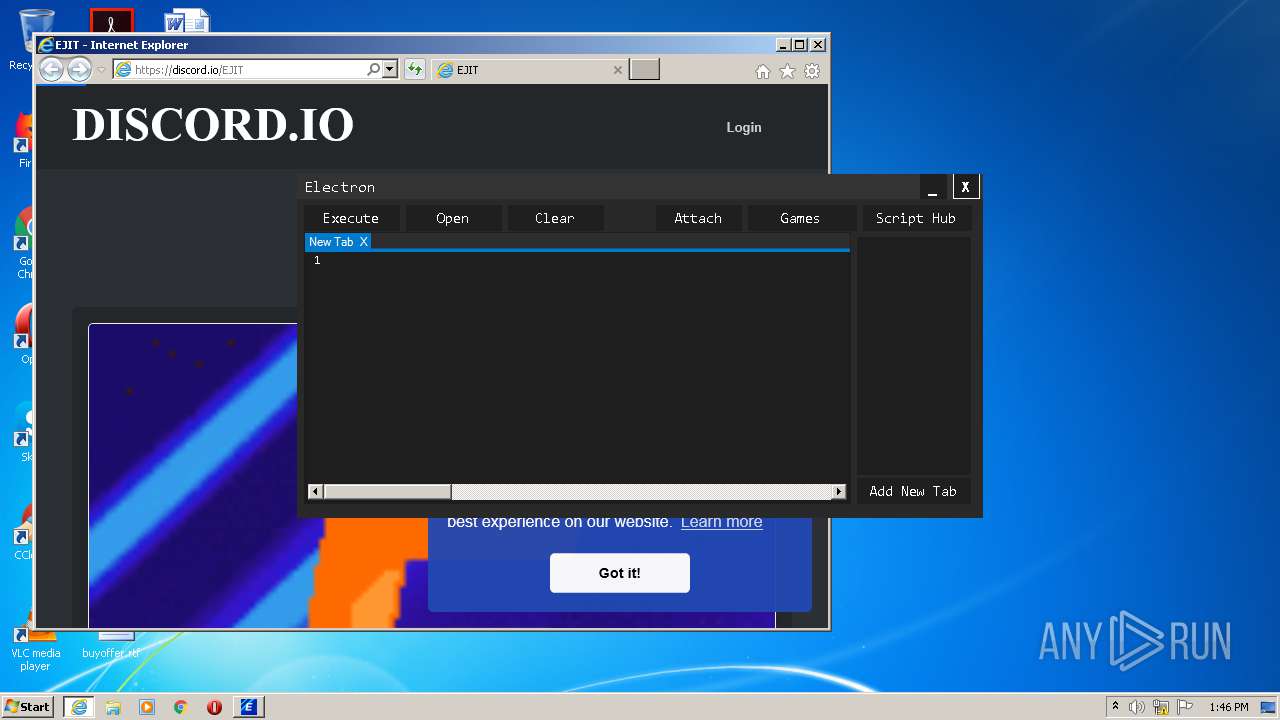Screen dimensions: 1280x720
Task: Click the IE Home icon
Action: tap(763, 71)
